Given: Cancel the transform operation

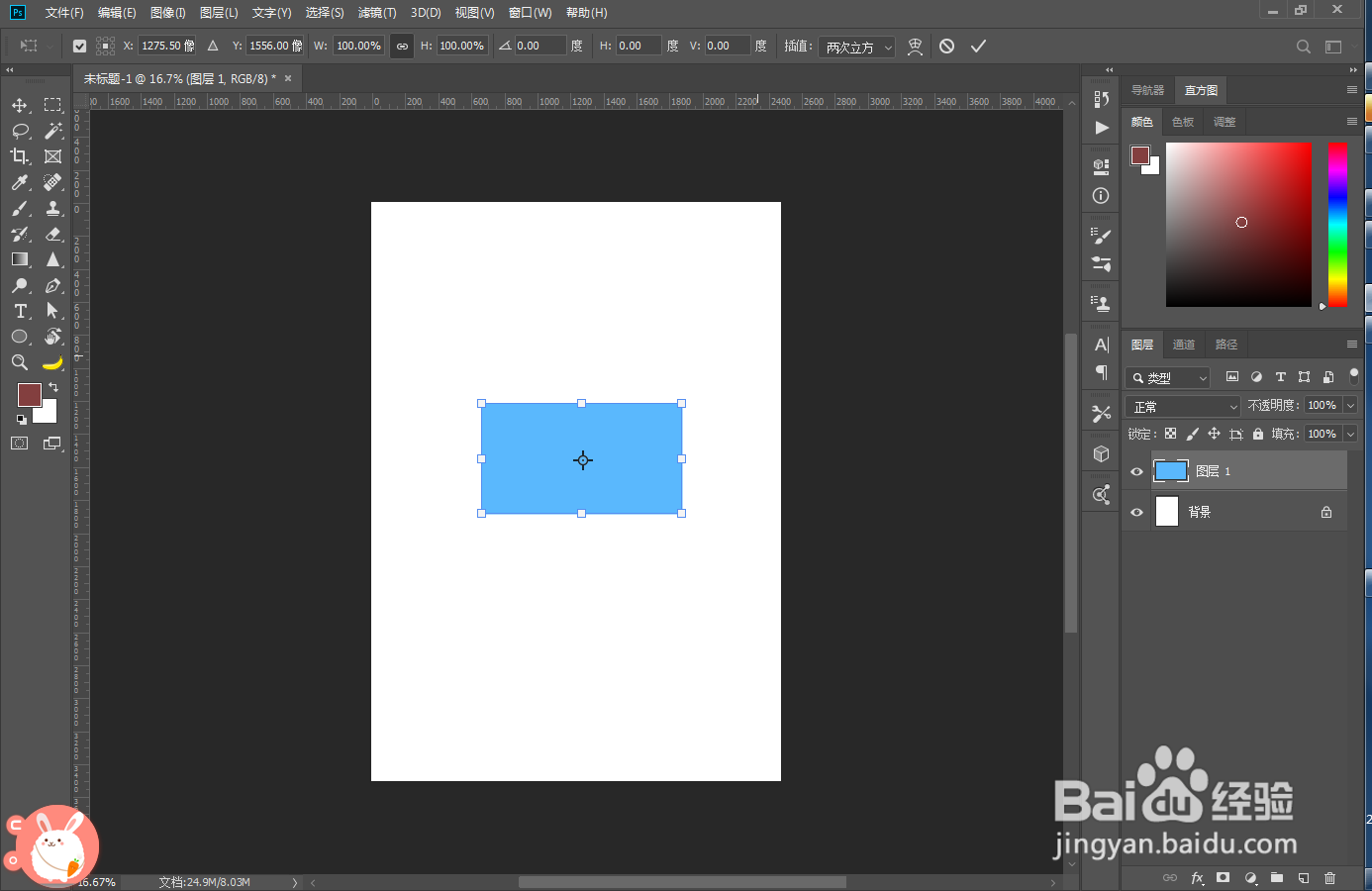Looking at the screenshot, I should [x=947, y=47].
